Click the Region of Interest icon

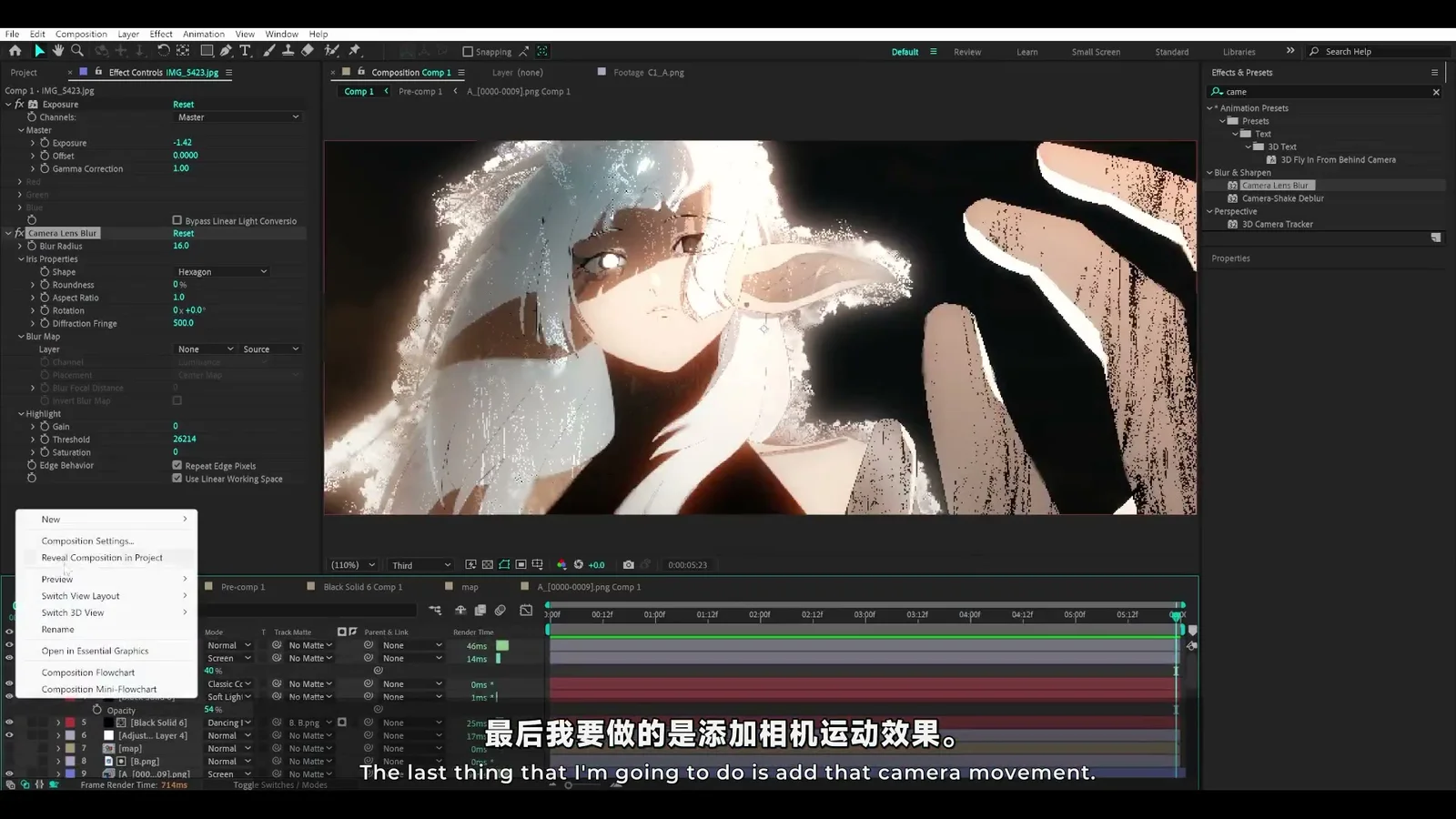click(x=521, y=565)
